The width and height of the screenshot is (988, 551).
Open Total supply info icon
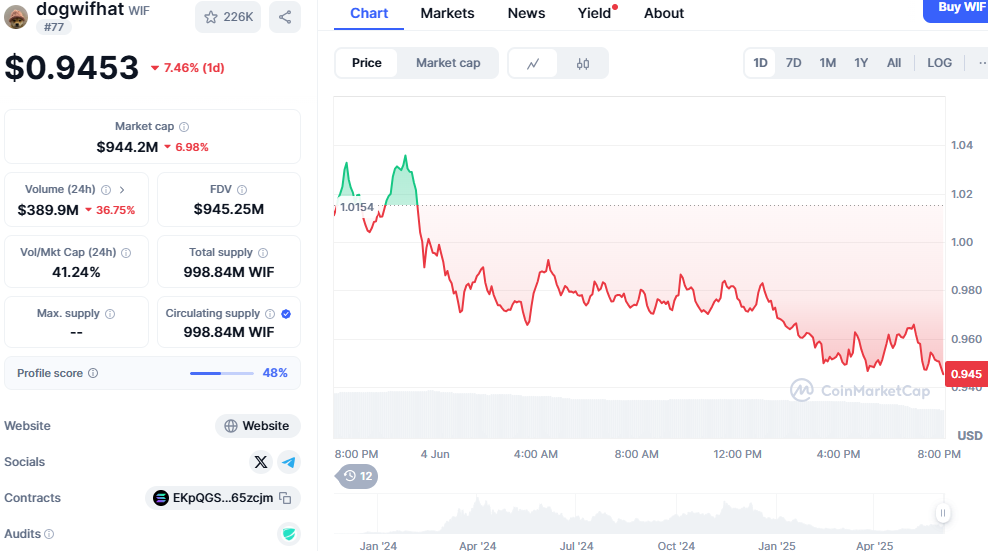pos(263,253)
